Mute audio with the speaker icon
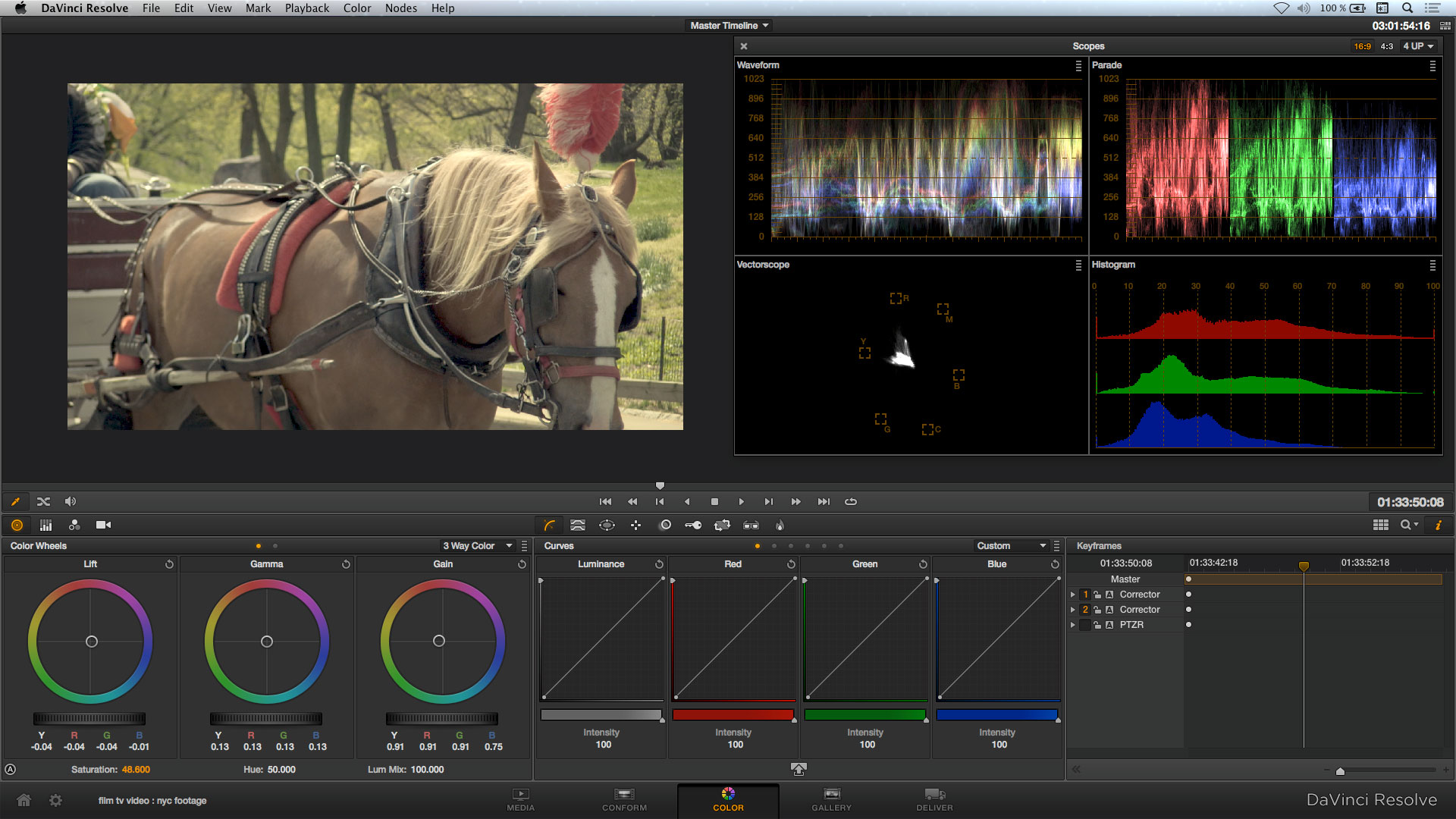This screenshot has width=1456, height=819. pyautogui.click(x=71, y=501)
